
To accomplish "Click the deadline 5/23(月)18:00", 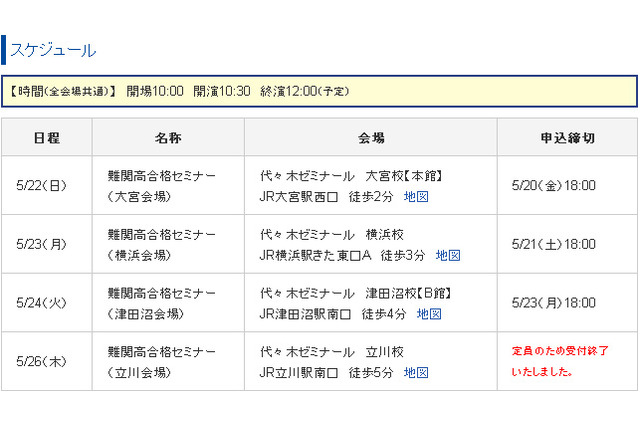I will tap(553, 303).
